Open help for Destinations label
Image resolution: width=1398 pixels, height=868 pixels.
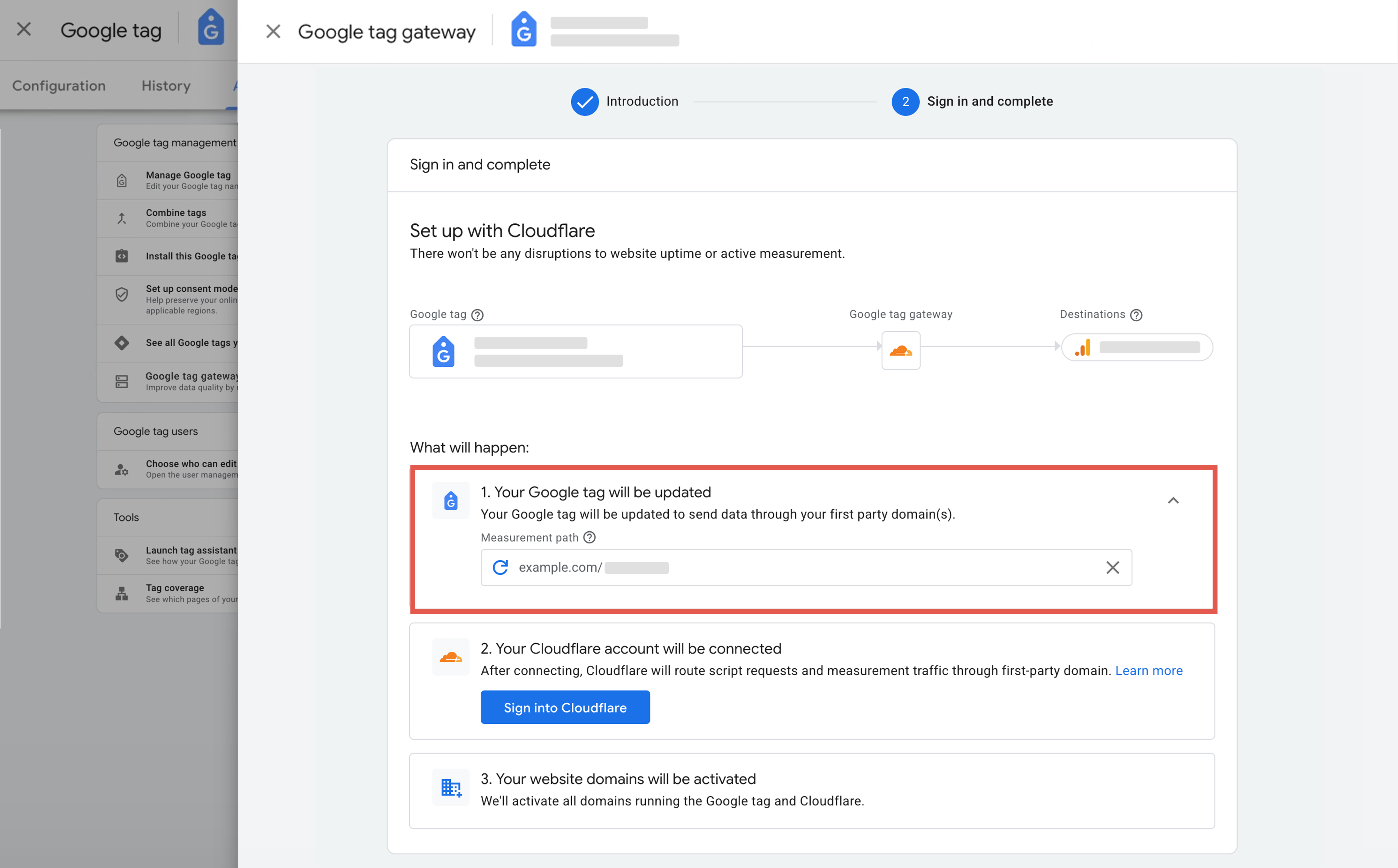coord(1136,315)
